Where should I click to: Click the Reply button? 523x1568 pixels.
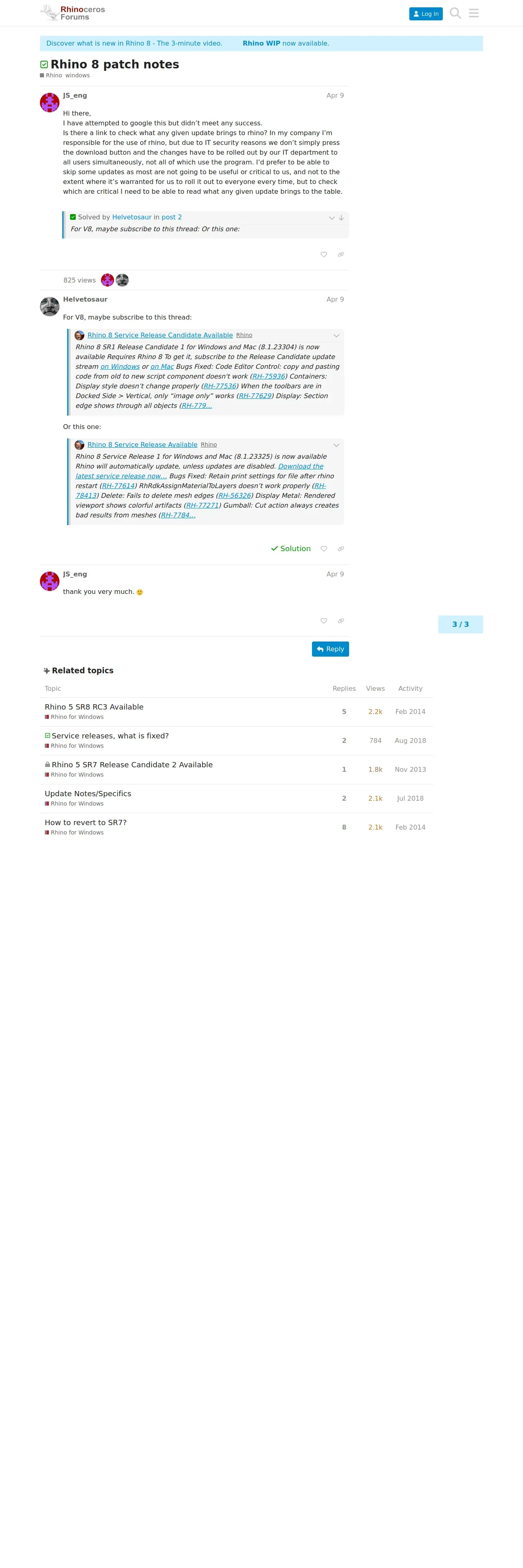tap(330, 649)
